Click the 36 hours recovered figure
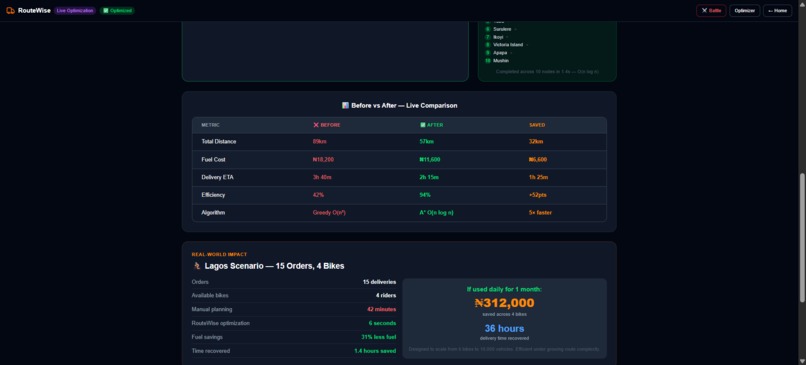 [x=504, y=328]
